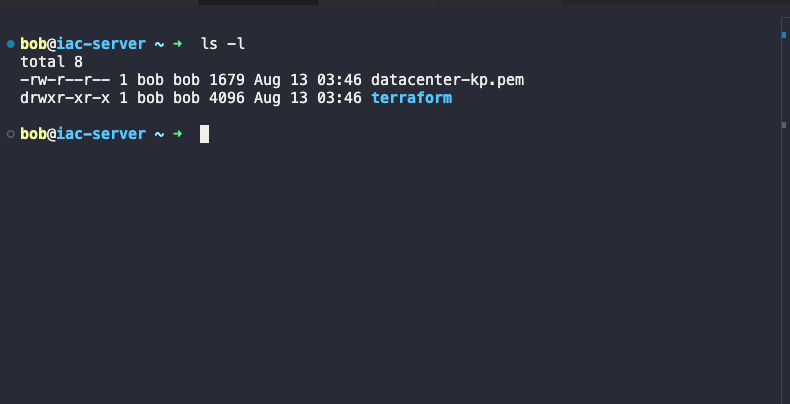Click the drwxr-xr-x permissions string

[65, 98]
